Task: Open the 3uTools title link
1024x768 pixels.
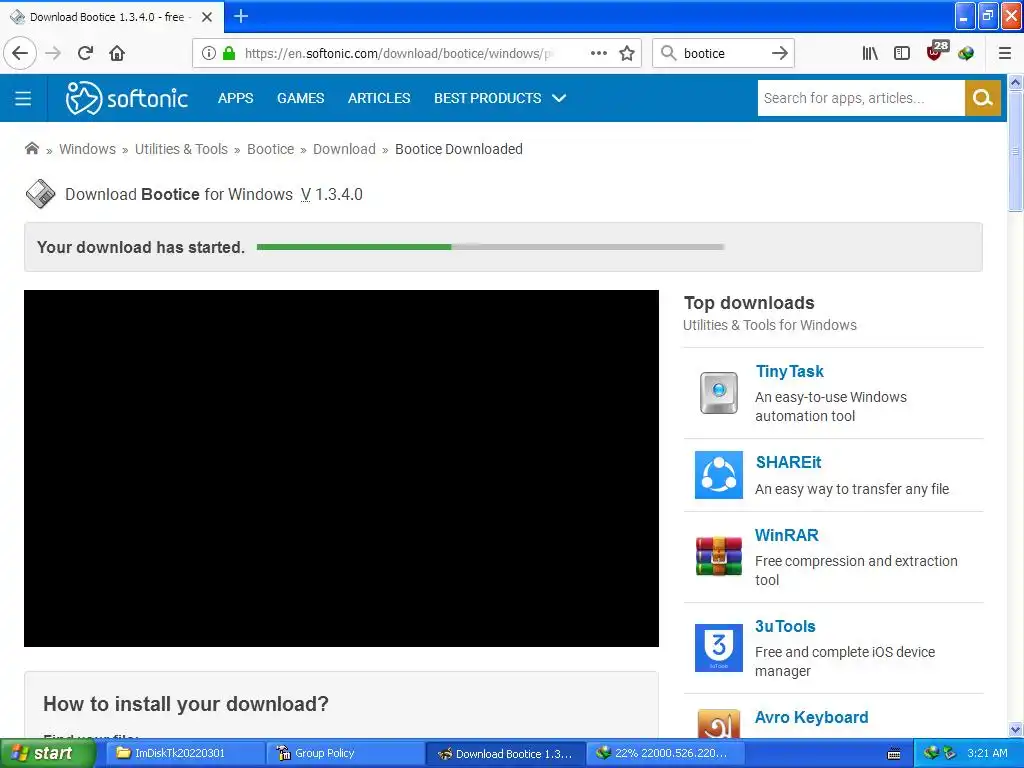Action: point(785,626)
